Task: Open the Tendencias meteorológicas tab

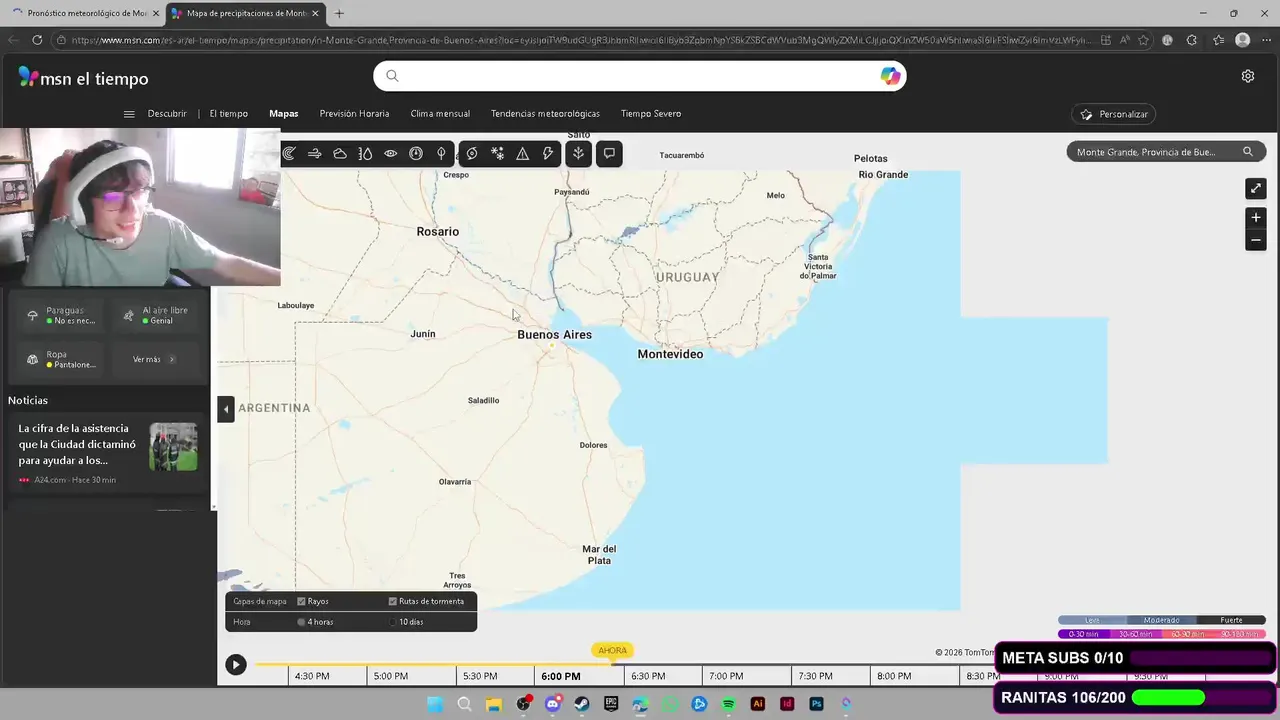Action: (x=545, y=114)
